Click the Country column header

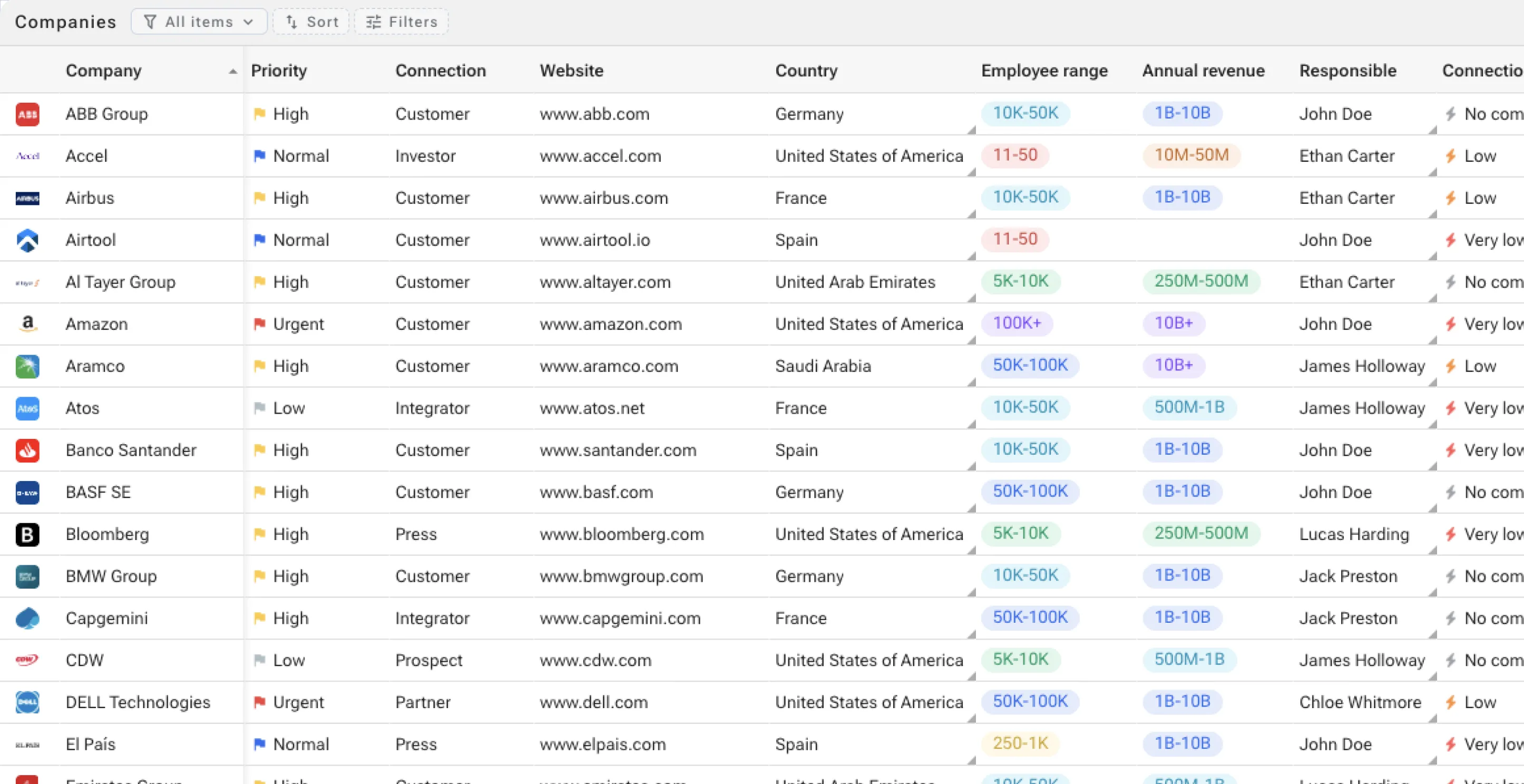click(806, 71)
